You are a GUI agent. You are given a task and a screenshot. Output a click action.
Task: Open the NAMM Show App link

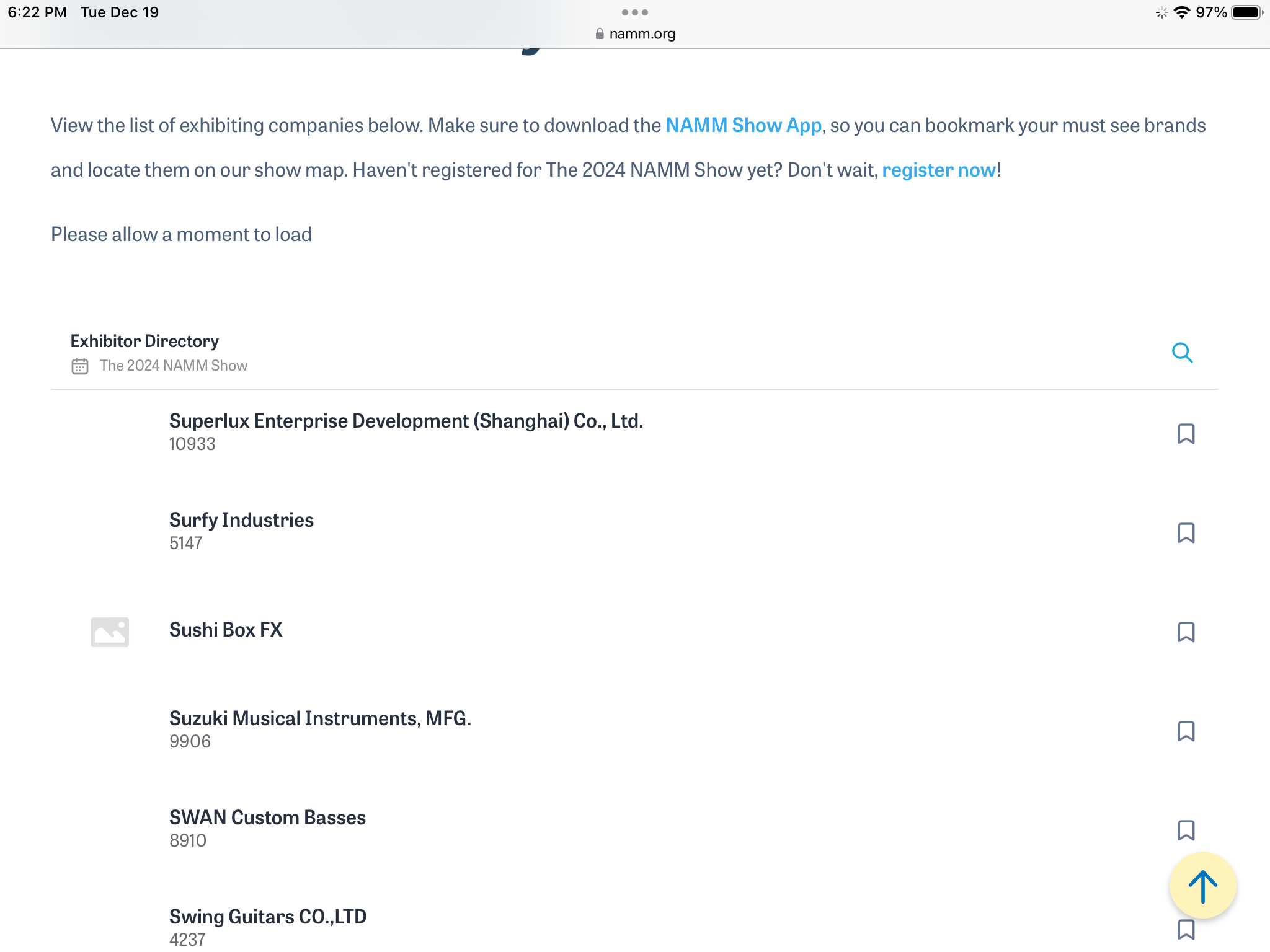744,125
